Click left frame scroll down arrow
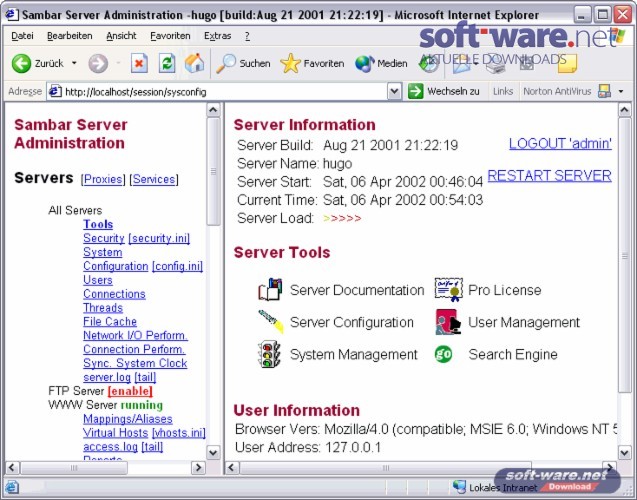This screenshot has width=637, height=500. click(213, 452)
